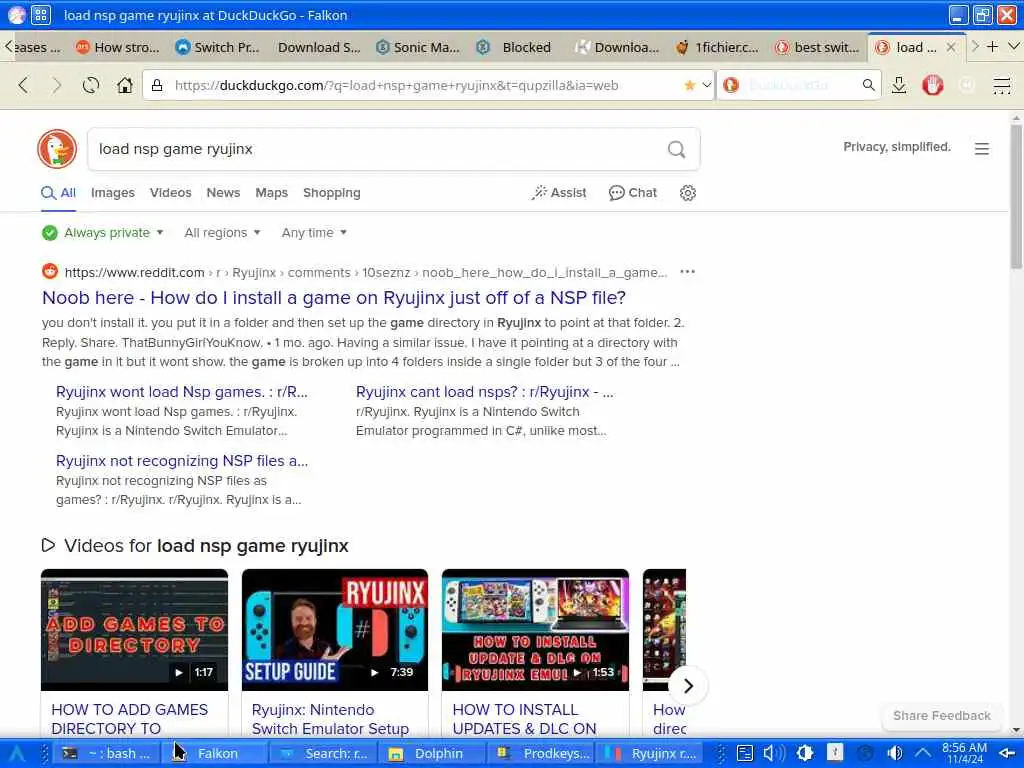This screenshot has height=768, width=1024.
Task: Show later tabs with right tab arrow
Action: click(975, 46)
